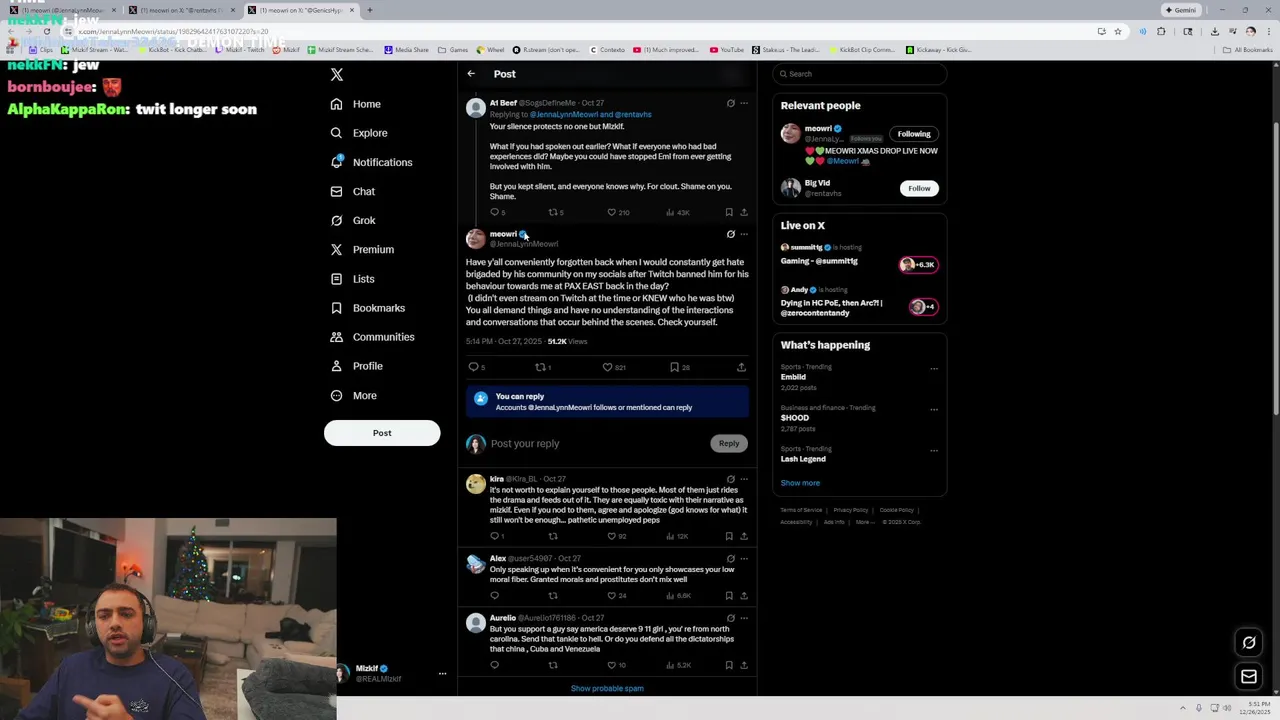Open more options on Alex's comment
1280x720 pixels.
[743, 558]
